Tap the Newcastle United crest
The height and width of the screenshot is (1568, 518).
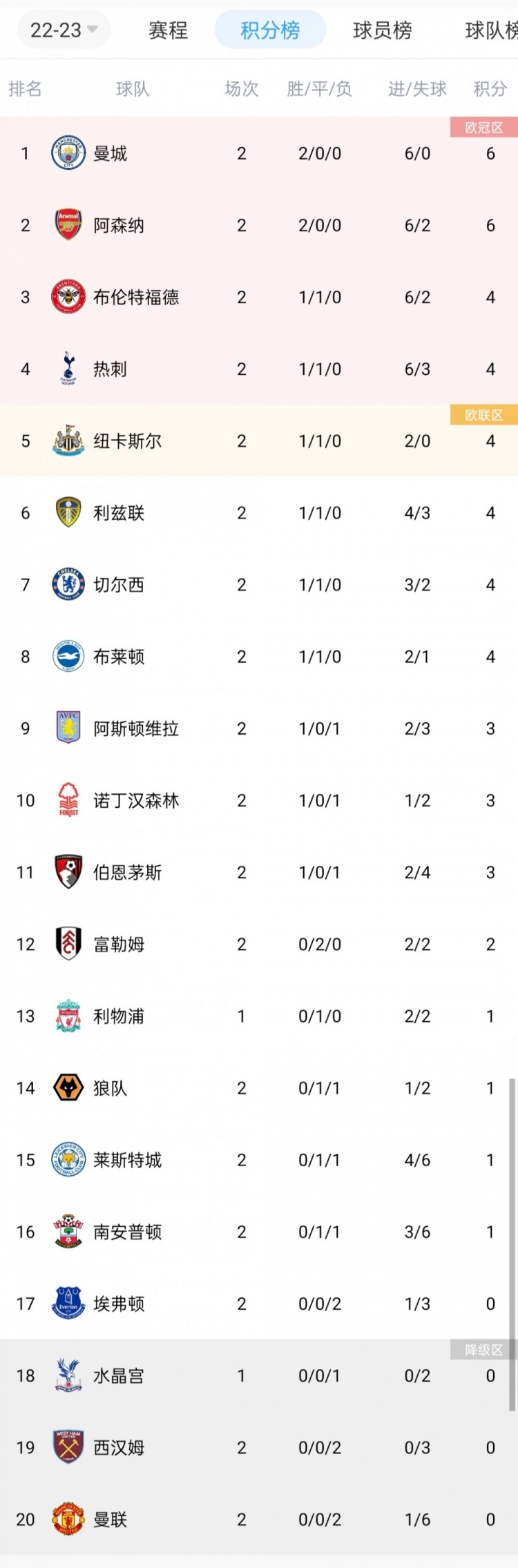68,441
